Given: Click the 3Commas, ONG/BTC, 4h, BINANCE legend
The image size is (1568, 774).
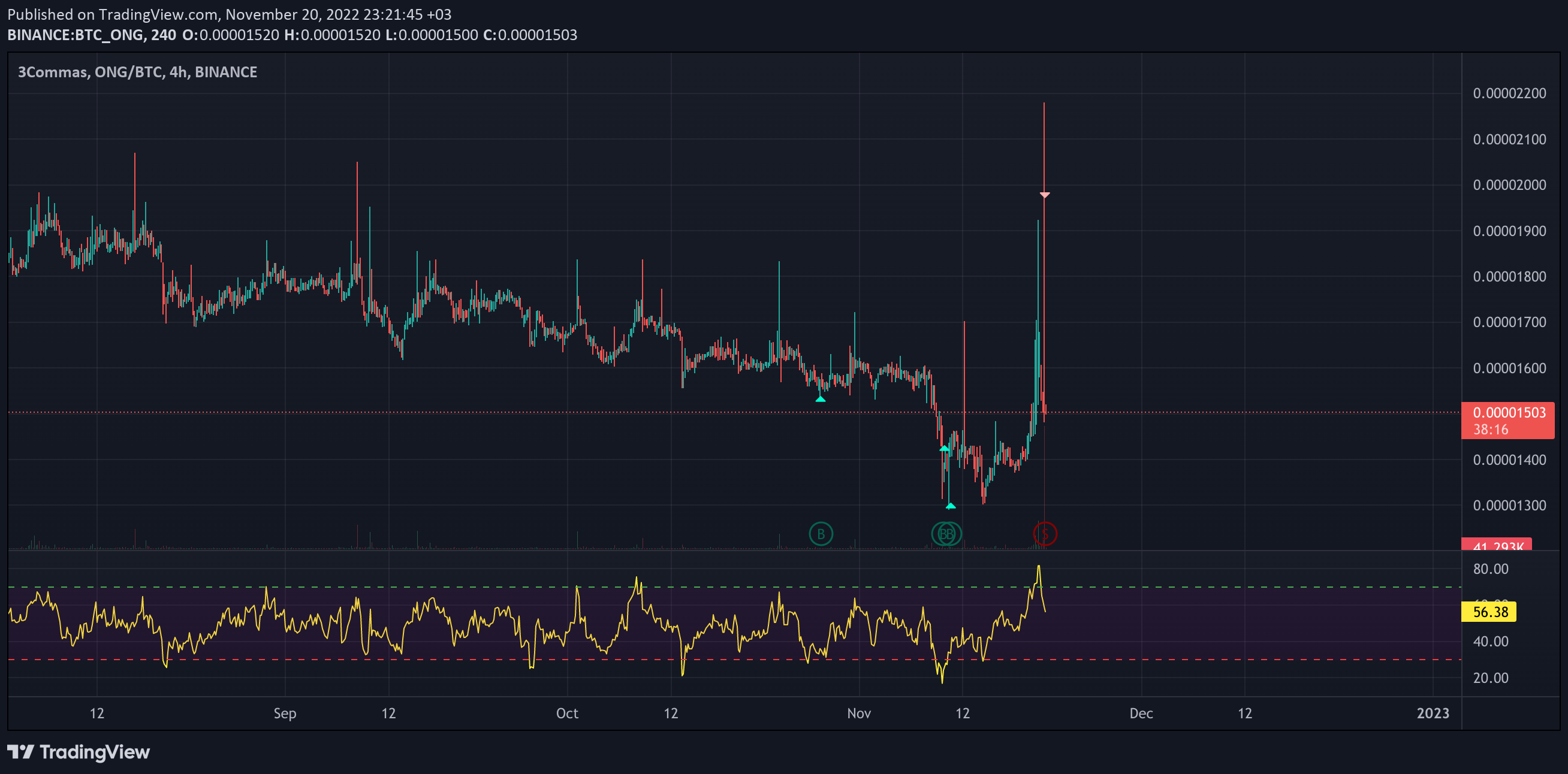Looking at the screenshot, I should (x=138, y=72).
